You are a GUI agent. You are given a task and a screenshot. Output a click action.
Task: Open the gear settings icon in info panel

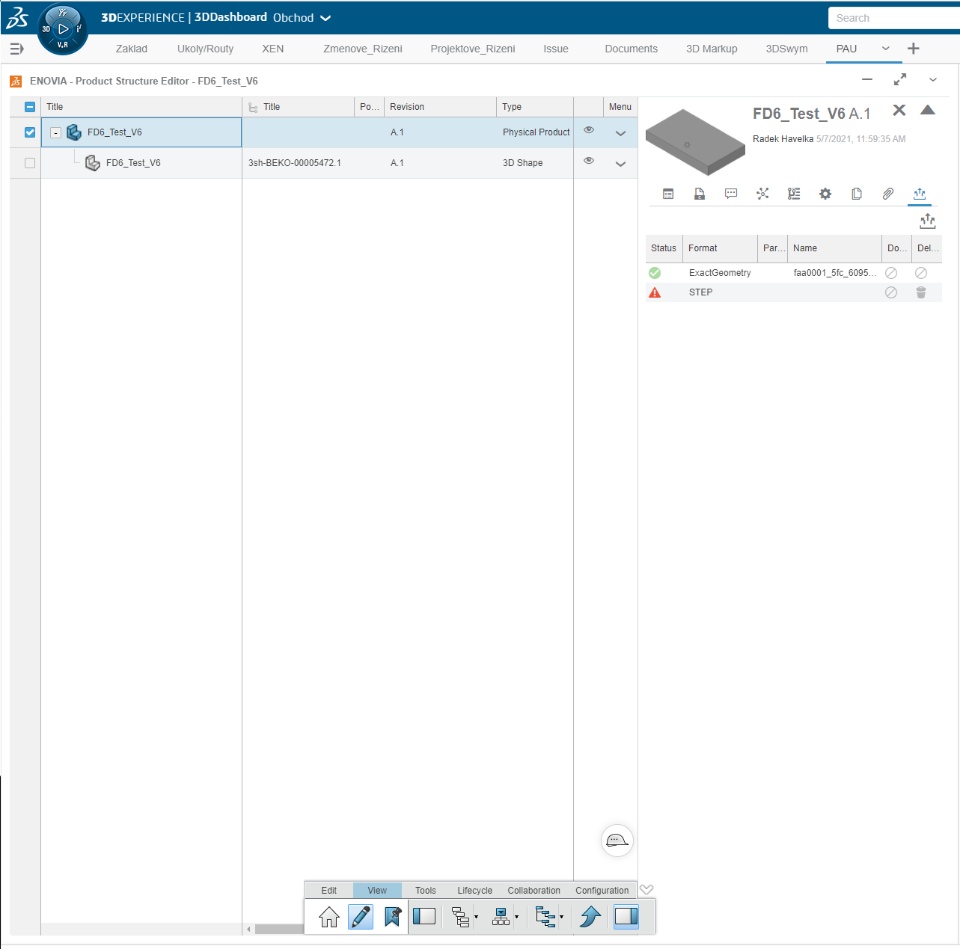pyautogui.click(x=825, y=194)
